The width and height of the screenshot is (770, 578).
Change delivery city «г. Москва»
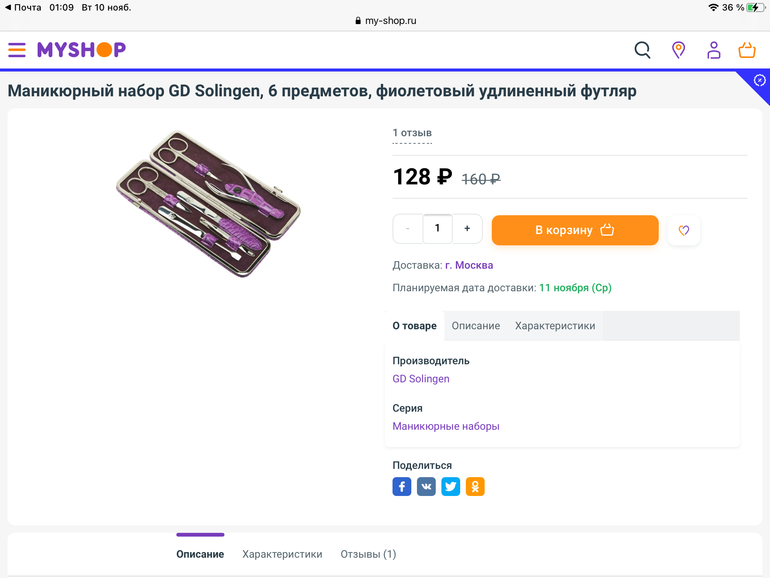[x=469, y=265]
